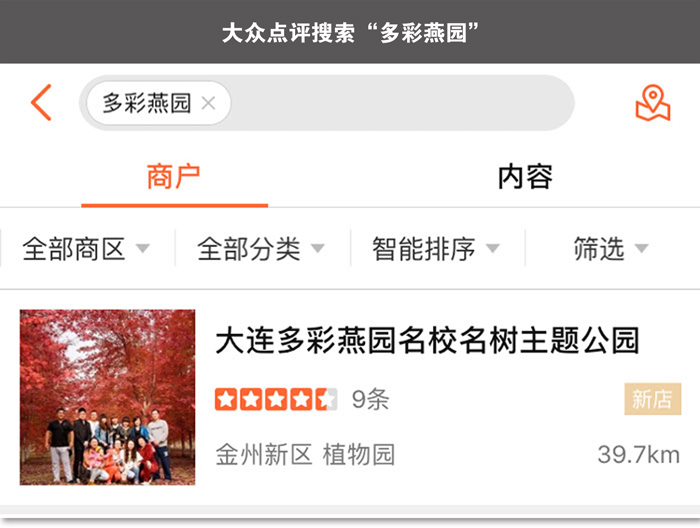Tap the 新店 badge icon
Viewport: 700px width, 528px height.
[x=652, y=399]
